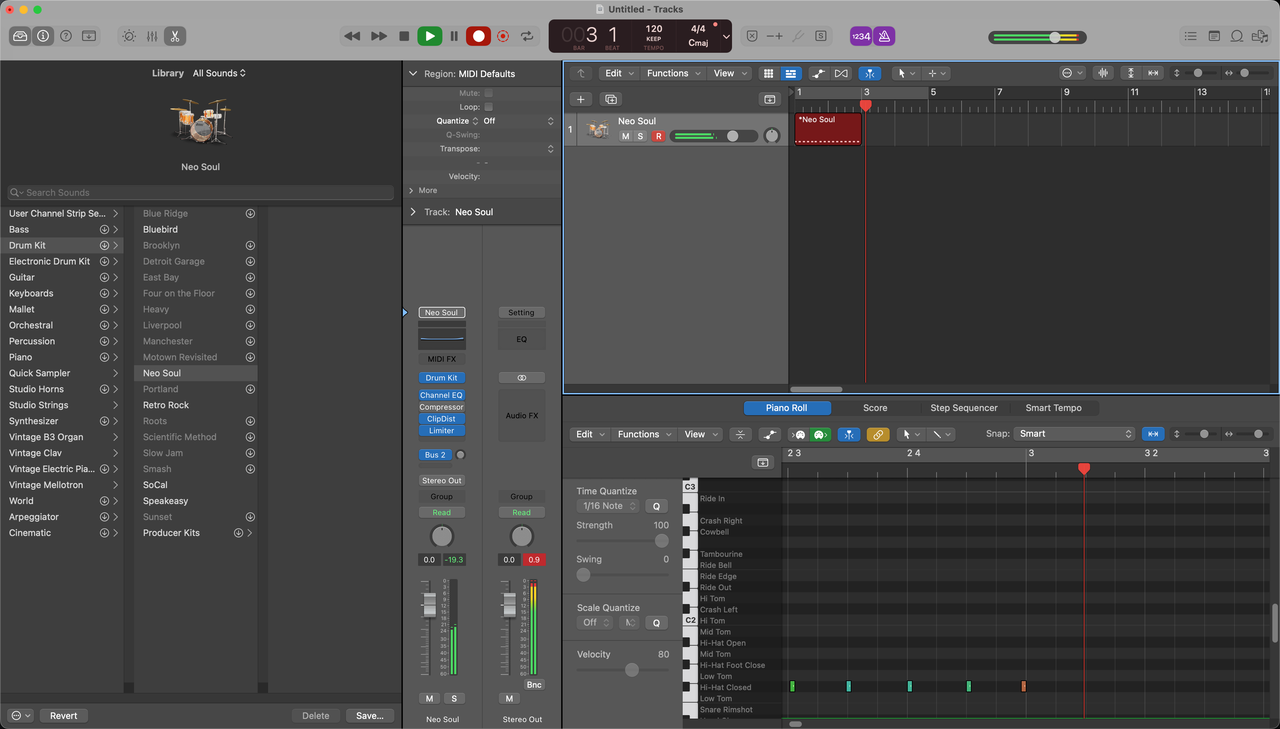Toggle the Cycle loop button
The height and width of the screenshot is (729, 1280).
[527, 36]
